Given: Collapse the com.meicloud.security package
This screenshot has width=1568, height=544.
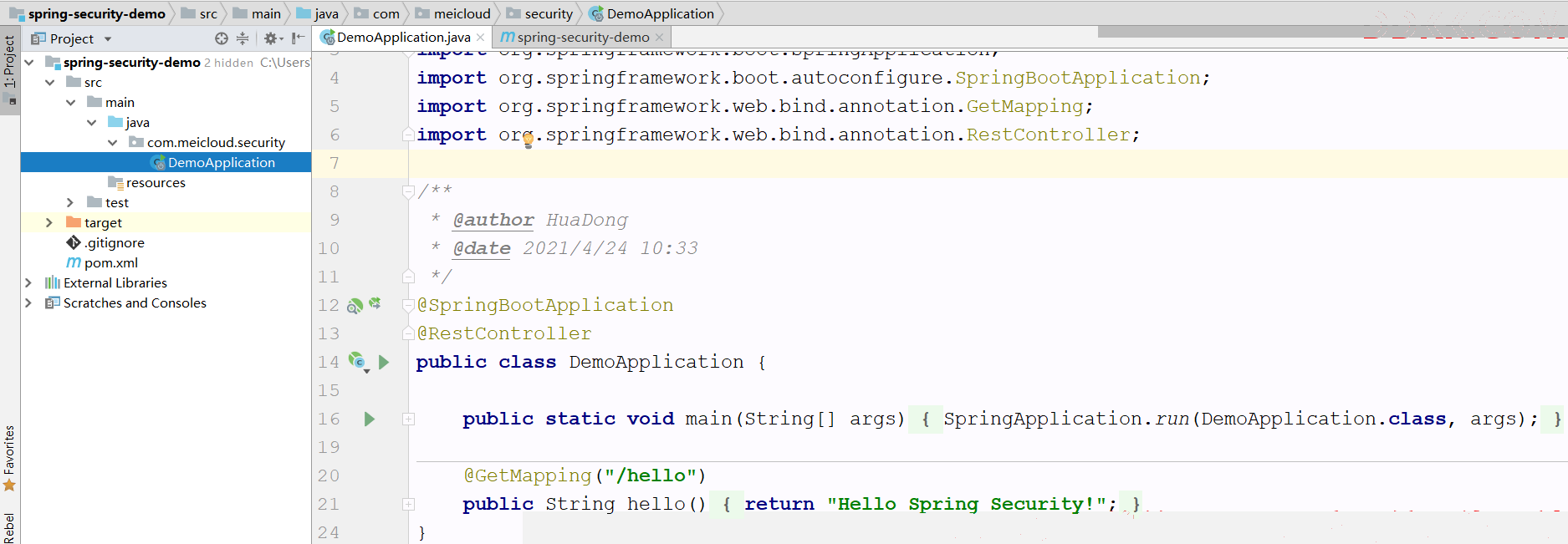Looking at the screenshot, I should tap(112, 143).
